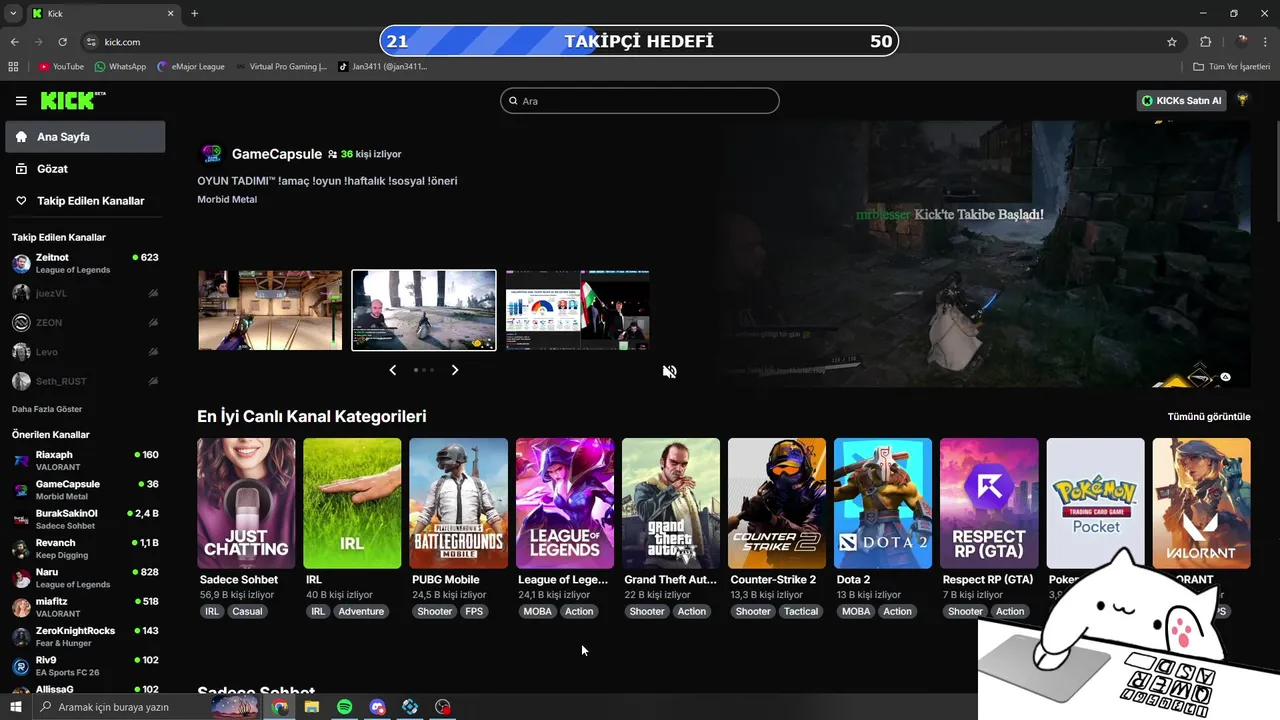Image resolution: width=1280 pixels, height=720 pixels.
Task: Open new browser tab
Action: [x=194, y=13]
